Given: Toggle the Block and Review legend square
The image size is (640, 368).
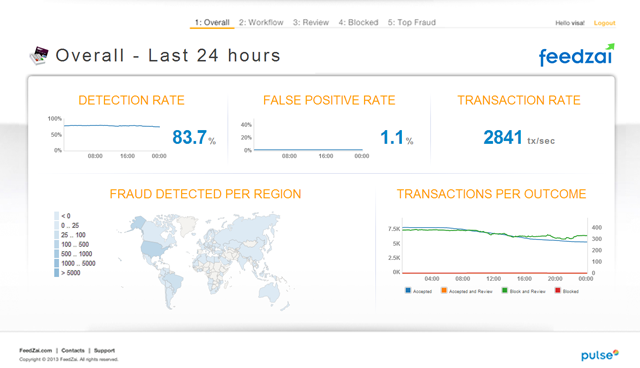Looking at the screenshot, I should pos(504,290).
